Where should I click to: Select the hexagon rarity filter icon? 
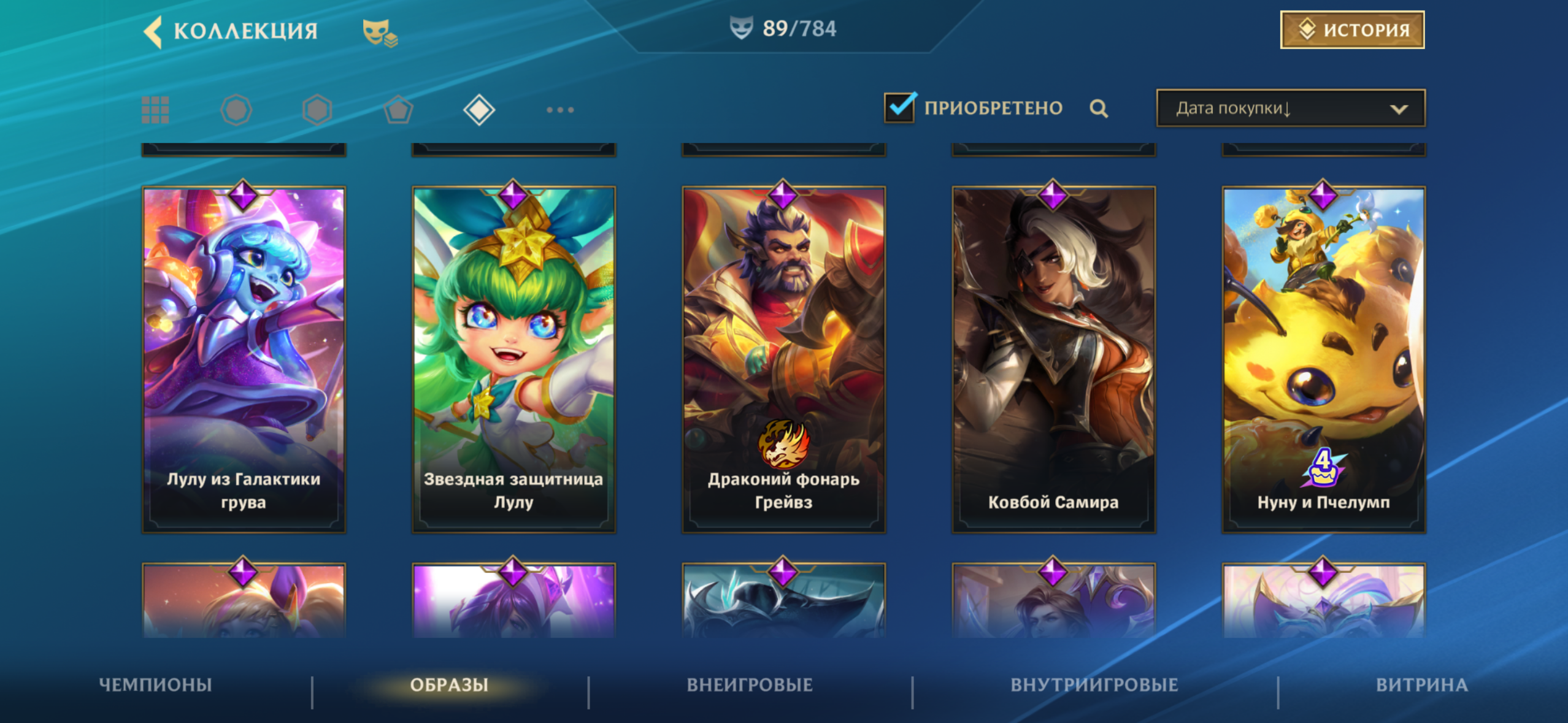[317, 110]
